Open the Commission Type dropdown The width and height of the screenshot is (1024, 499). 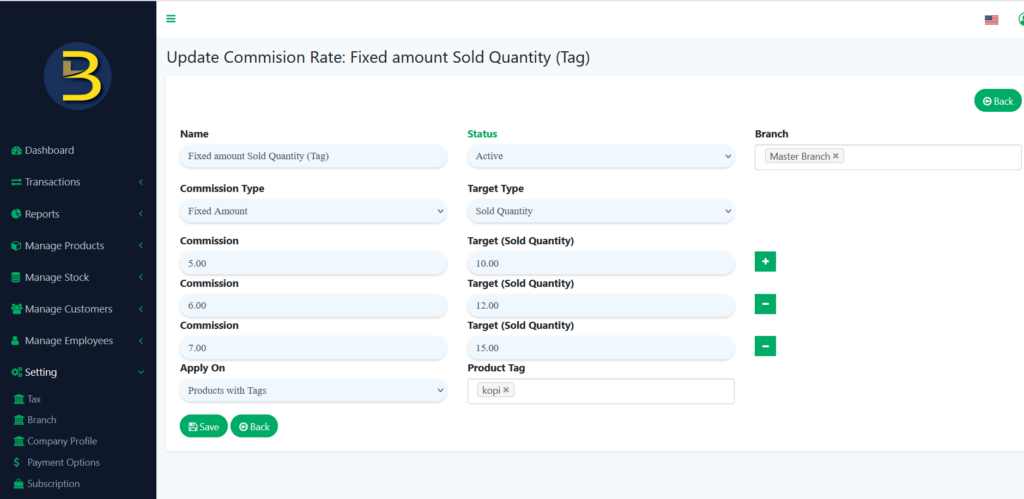[x=313, y=211]
